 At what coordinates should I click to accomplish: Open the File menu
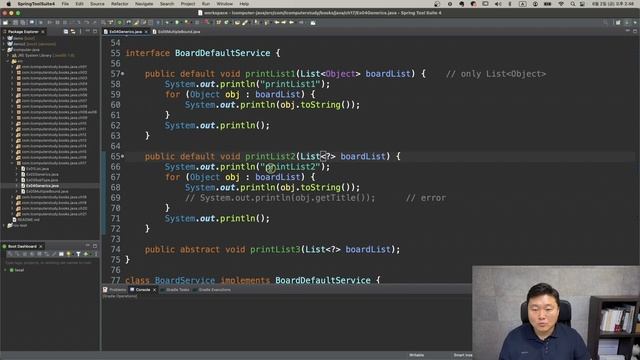pos(65,4)
